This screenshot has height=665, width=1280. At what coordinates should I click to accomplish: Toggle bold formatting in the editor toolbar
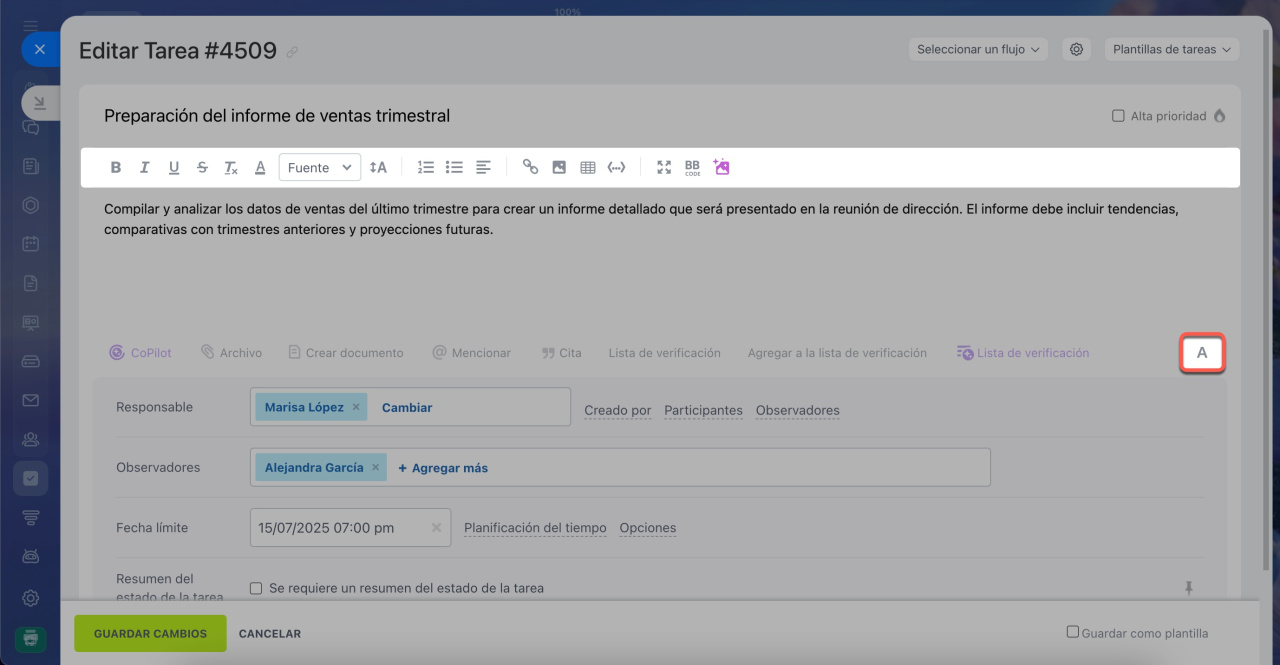pos(116,168)
